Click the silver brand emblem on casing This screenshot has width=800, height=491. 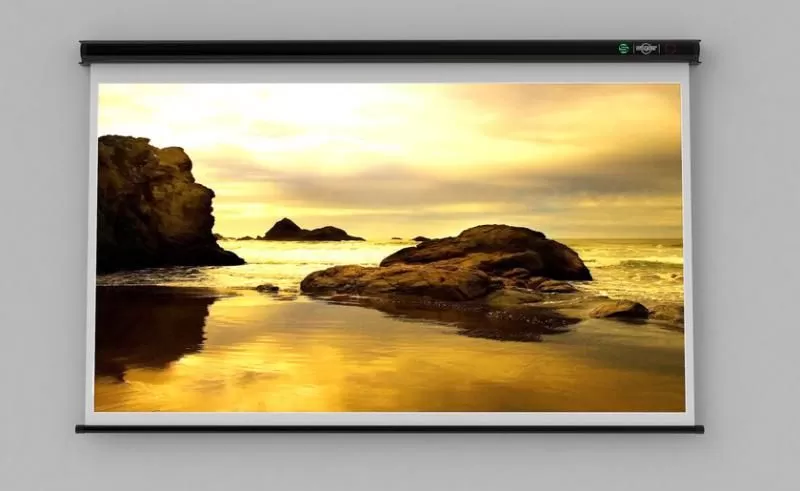coord(647,48)
